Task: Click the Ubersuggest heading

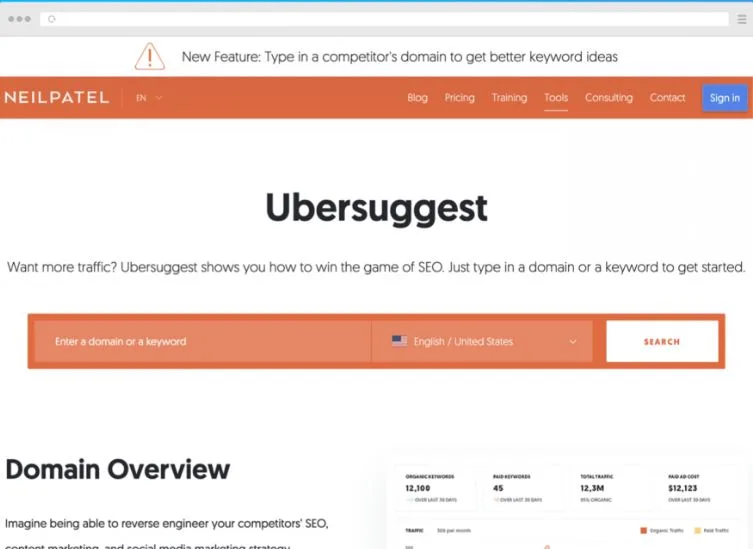Action: (x=376, y=208)
